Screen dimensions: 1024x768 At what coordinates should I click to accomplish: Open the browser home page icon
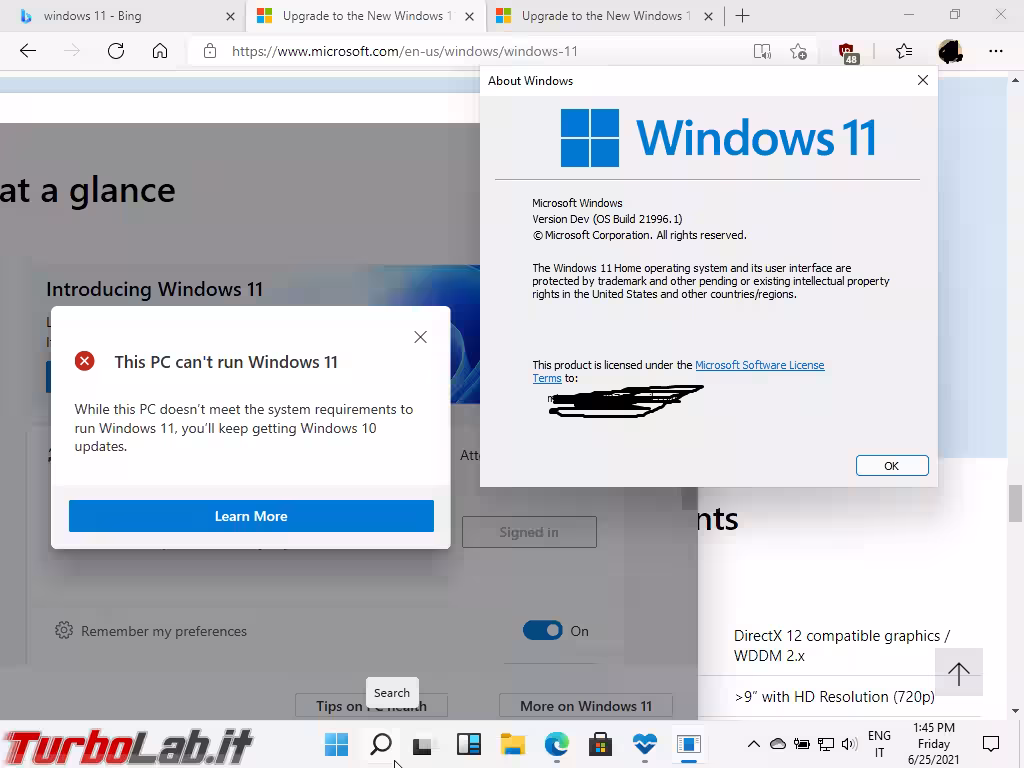click(x=160, y=51)
